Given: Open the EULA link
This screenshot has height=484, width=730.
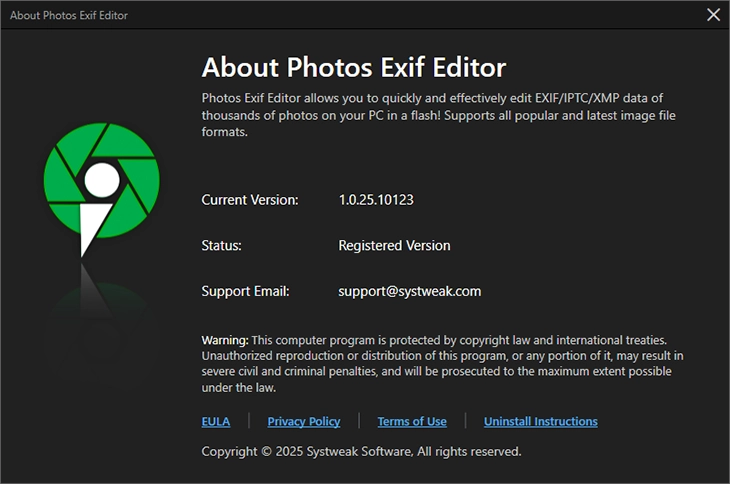Looking at the screenshot, I should tap(216, 422).
